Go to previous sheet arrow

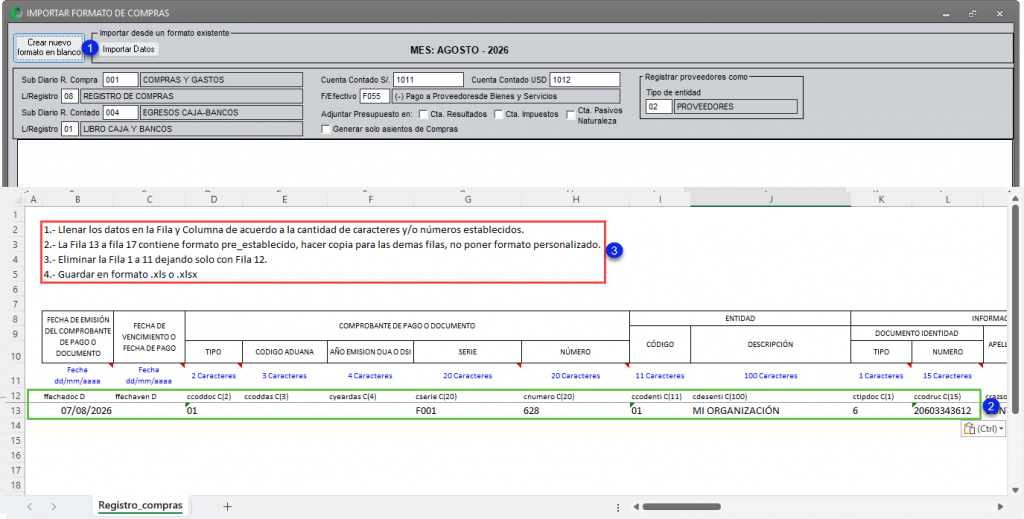tap(29, 506)
